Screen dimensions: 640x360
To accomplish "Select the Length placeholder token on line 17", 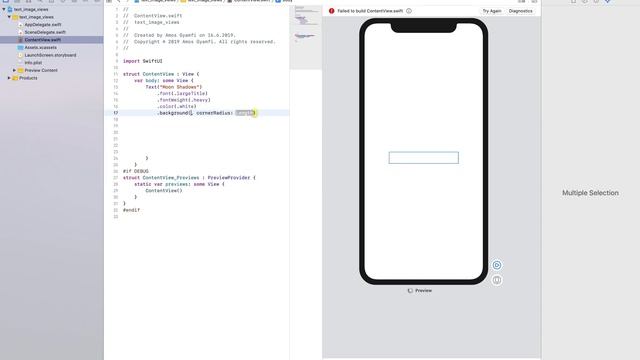I will click(x=245, y=113).
